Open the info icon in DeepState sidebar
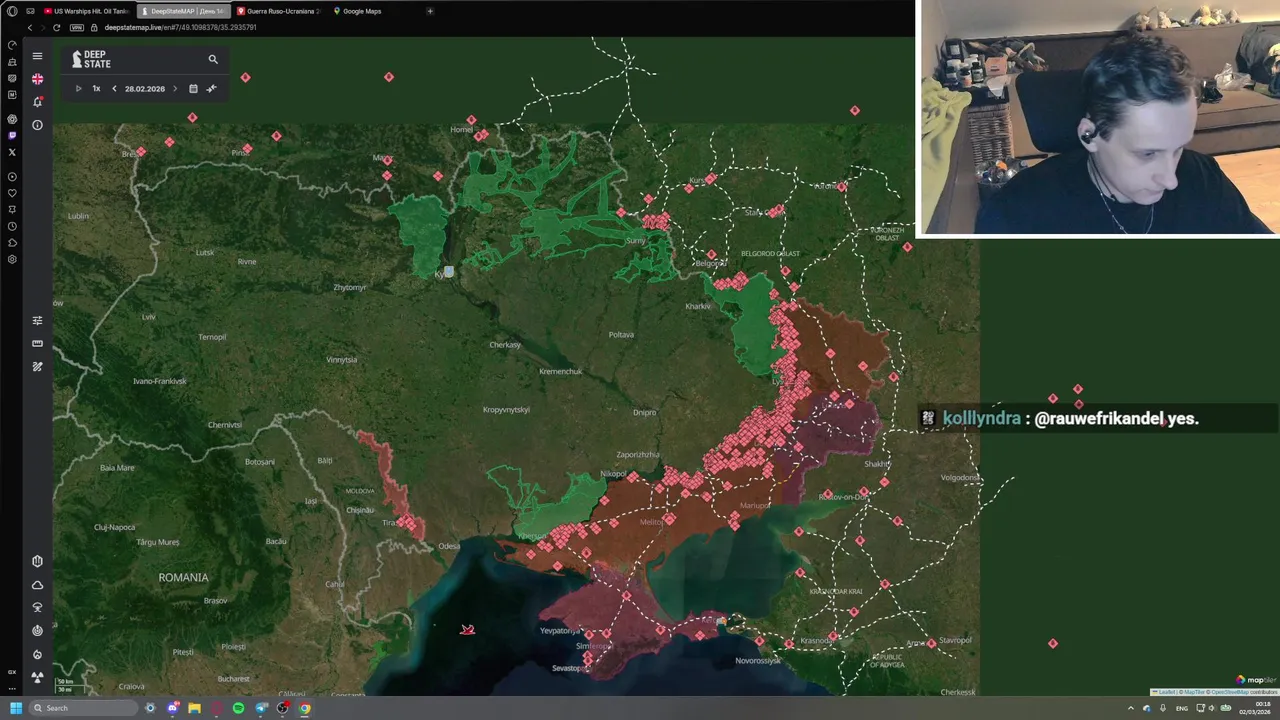This screenshot has width=1280, height=720. (x=37, y=125)
